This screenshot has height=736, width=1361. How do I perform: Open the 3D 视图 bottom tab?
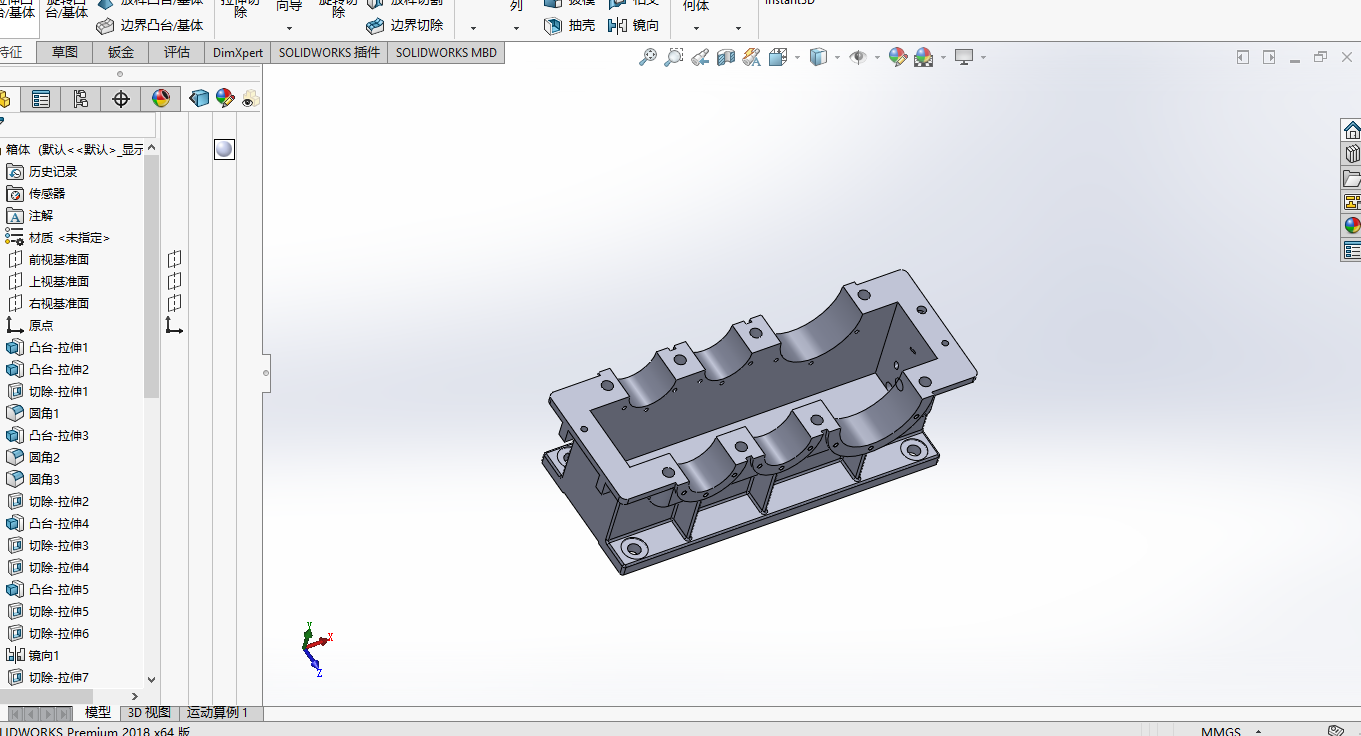(x=150, y=713)
